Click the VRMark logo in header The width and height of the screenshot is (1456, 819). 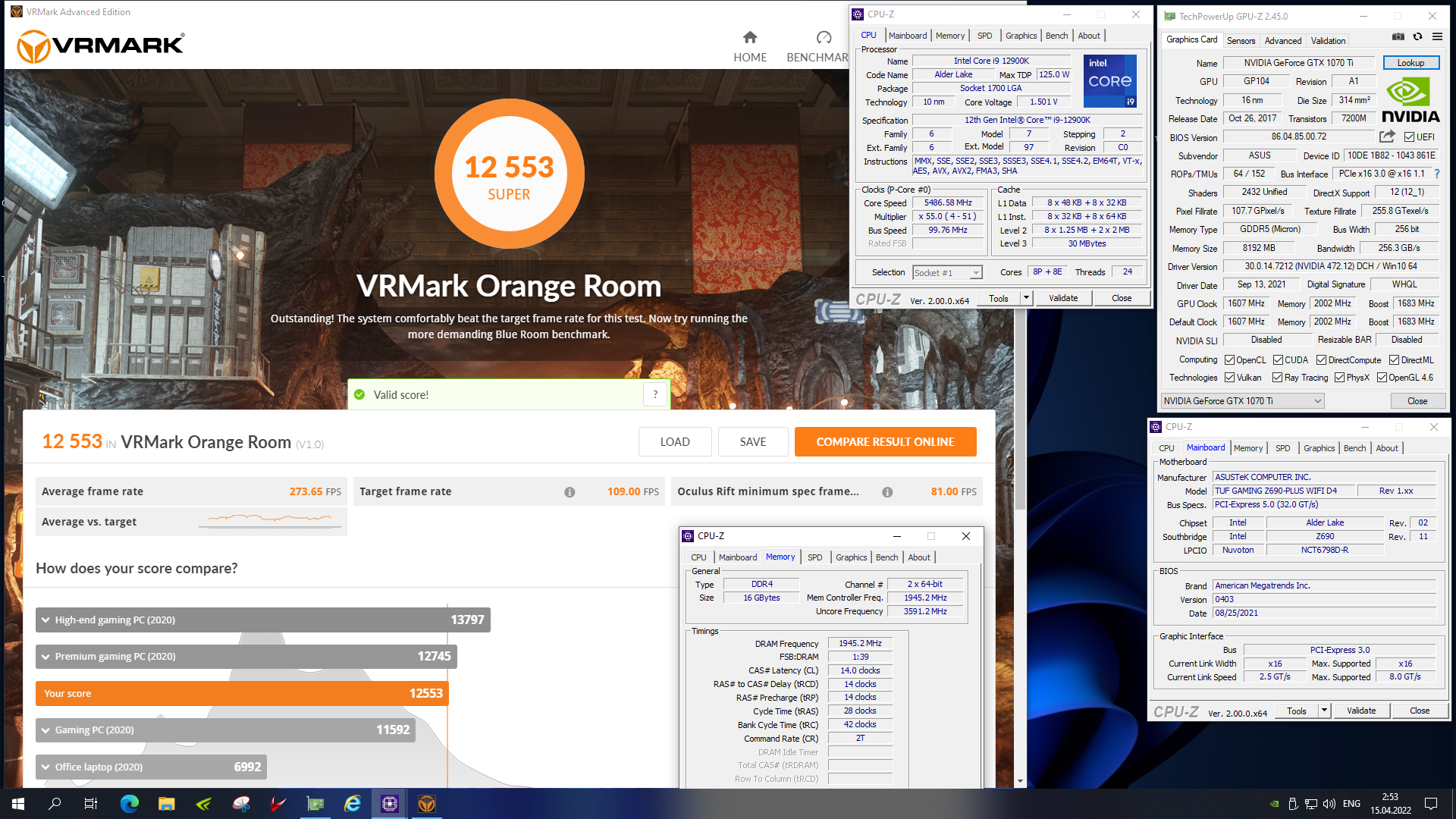[100, 45]
